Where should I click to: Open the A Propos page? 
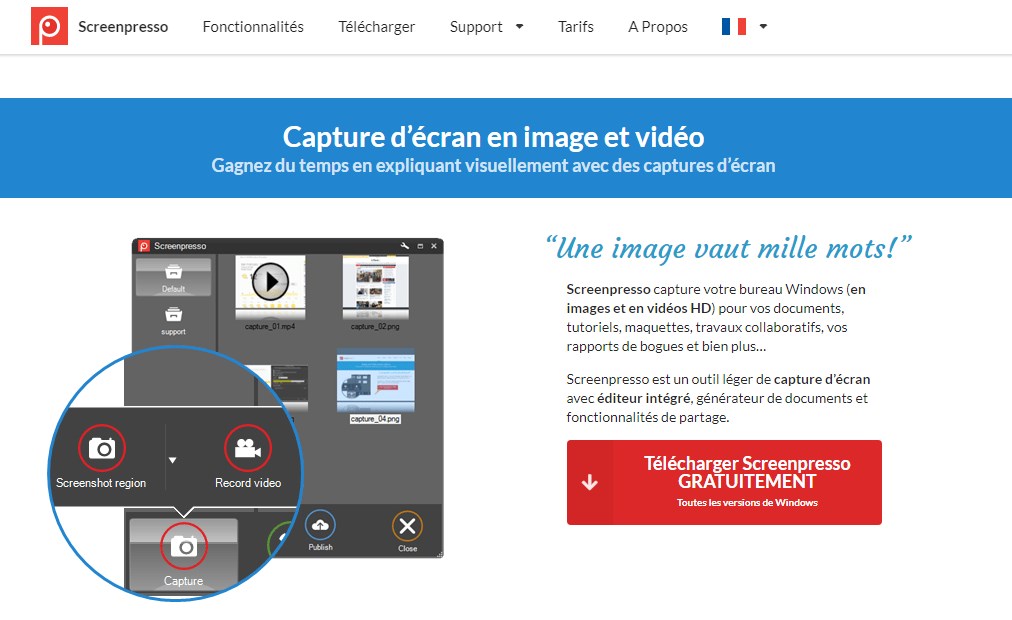point(658,26)
